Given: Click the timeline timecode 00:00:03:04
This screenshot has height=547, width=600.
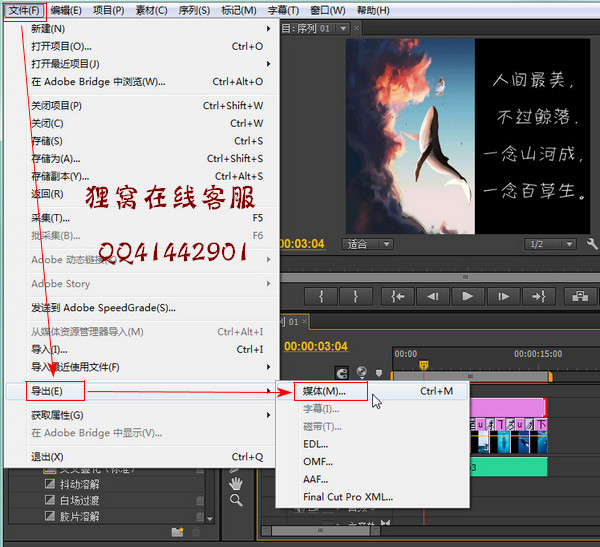Looking at the screenshot, I should 316,346.
